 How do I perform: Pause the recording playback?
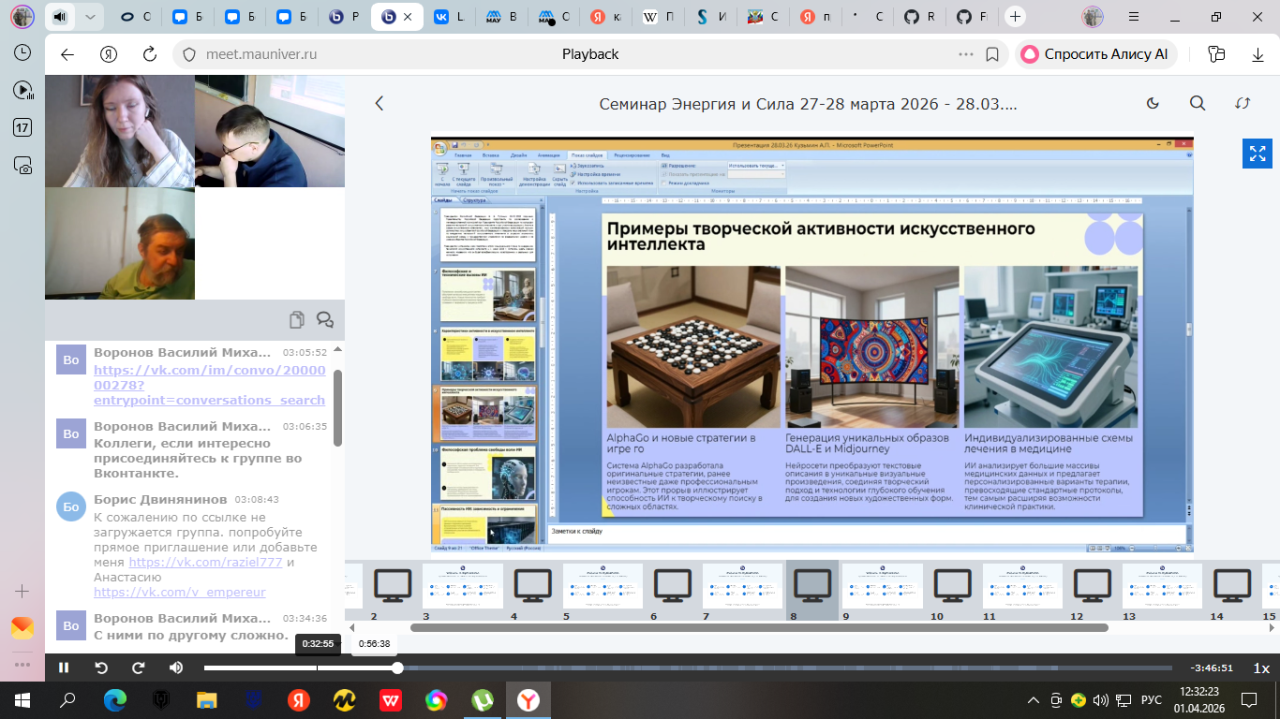click(x=64, y=668)
